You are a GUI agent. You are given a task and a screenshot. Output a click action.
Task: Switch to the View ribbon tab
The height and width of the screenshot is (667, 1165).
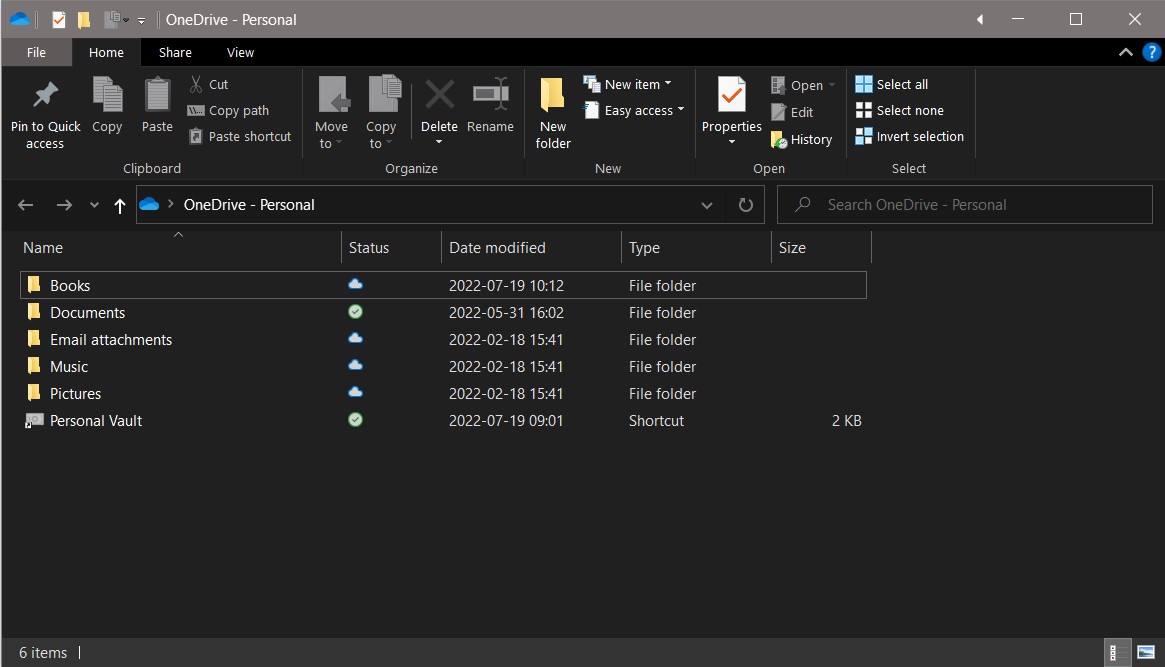point(240,53)
